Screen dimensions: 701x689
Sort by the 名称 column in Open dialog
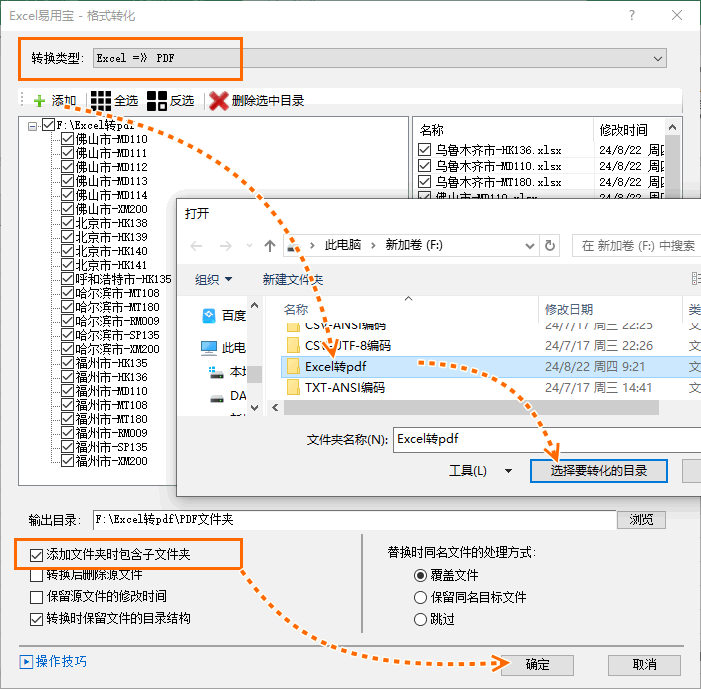296,309
